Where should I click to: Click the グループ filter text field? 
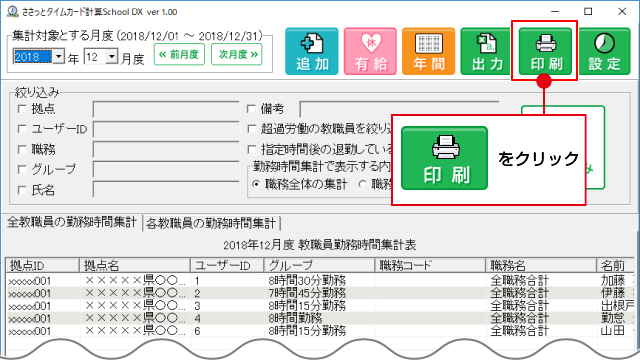point(166,169)
